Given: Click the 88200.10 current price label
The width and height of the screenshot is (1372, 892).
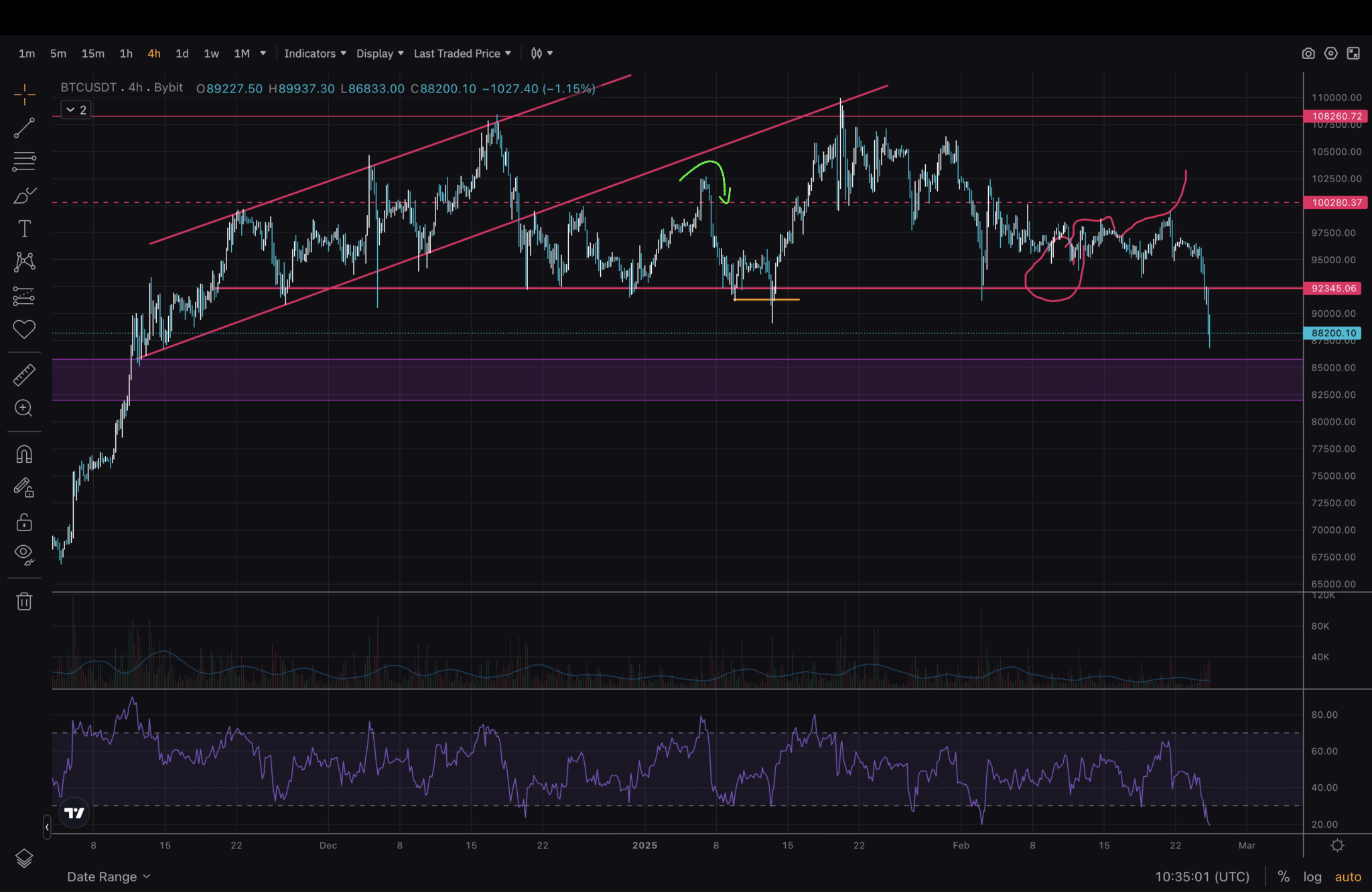Looking at the screenshot, I should coord(1334,333).
